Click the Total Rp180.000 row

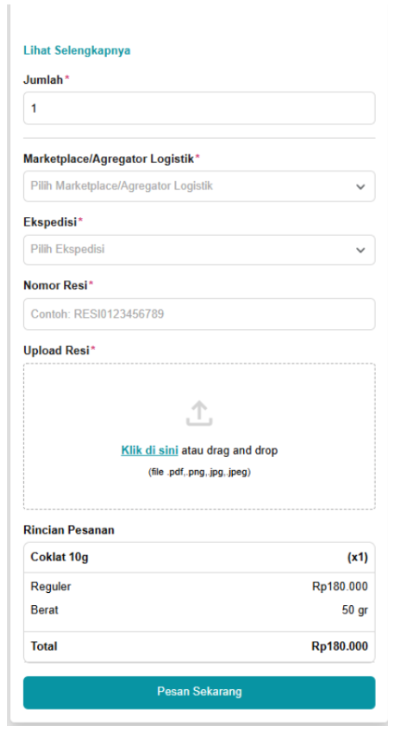coord(199,647)
